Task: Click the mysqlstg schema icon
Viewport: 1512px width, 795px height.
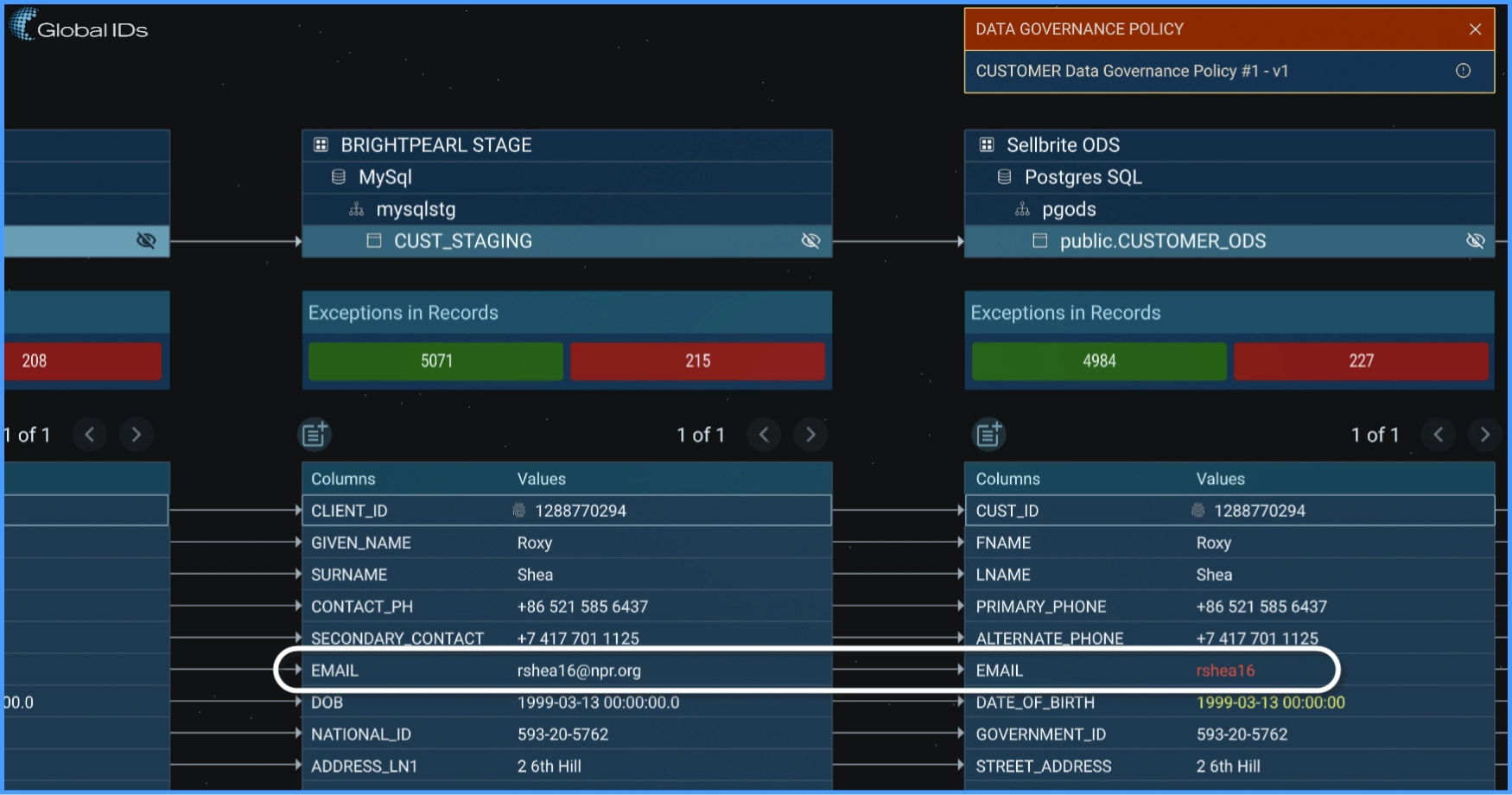Action: point(356,209)
